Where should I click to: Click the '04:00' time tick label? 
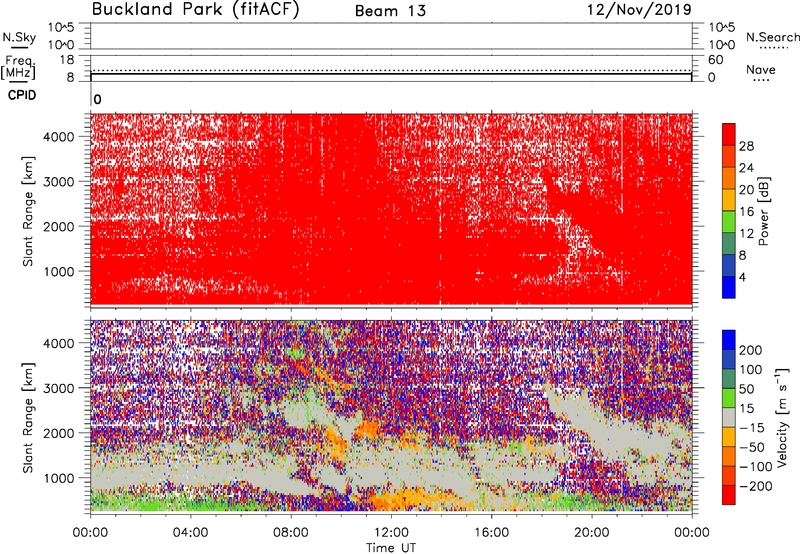tap(190, 533)
